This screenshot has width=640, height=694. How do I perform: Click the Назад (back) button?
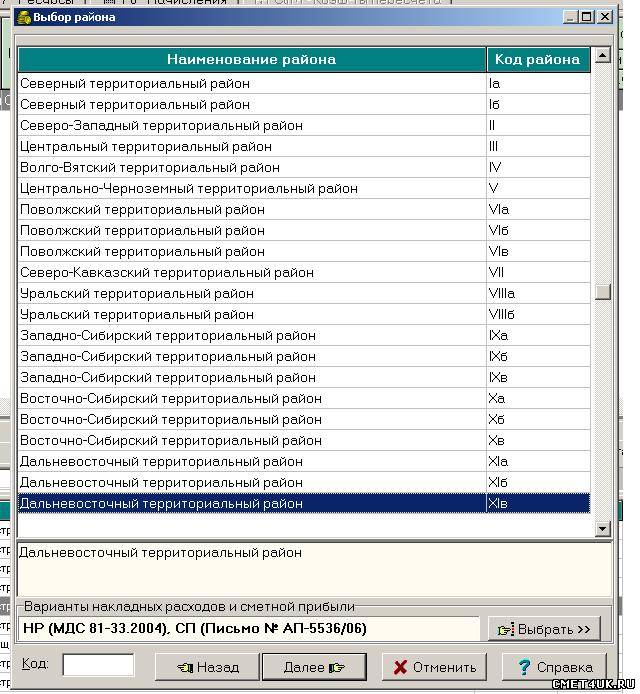(207, 667)
